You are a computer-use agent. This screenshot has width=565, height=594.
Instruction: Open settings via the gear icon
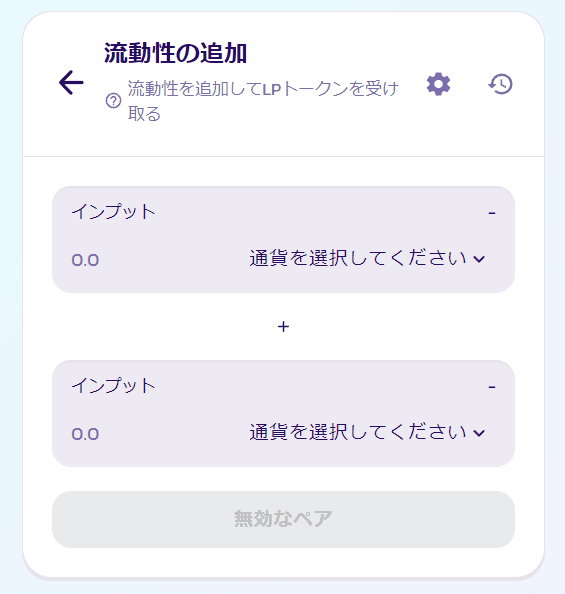pos(438,84)
